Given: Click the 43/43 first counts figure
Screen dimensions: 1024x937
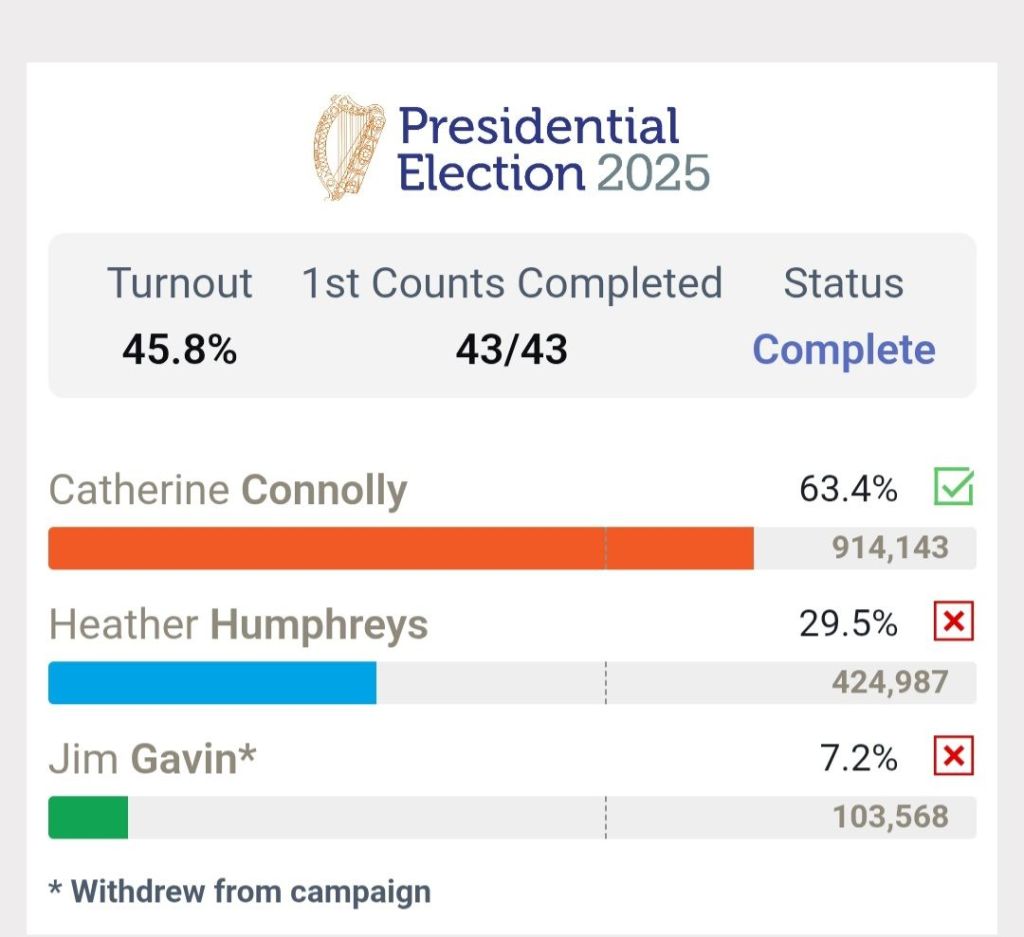Looking at the screenshot, I should [512, 350].
